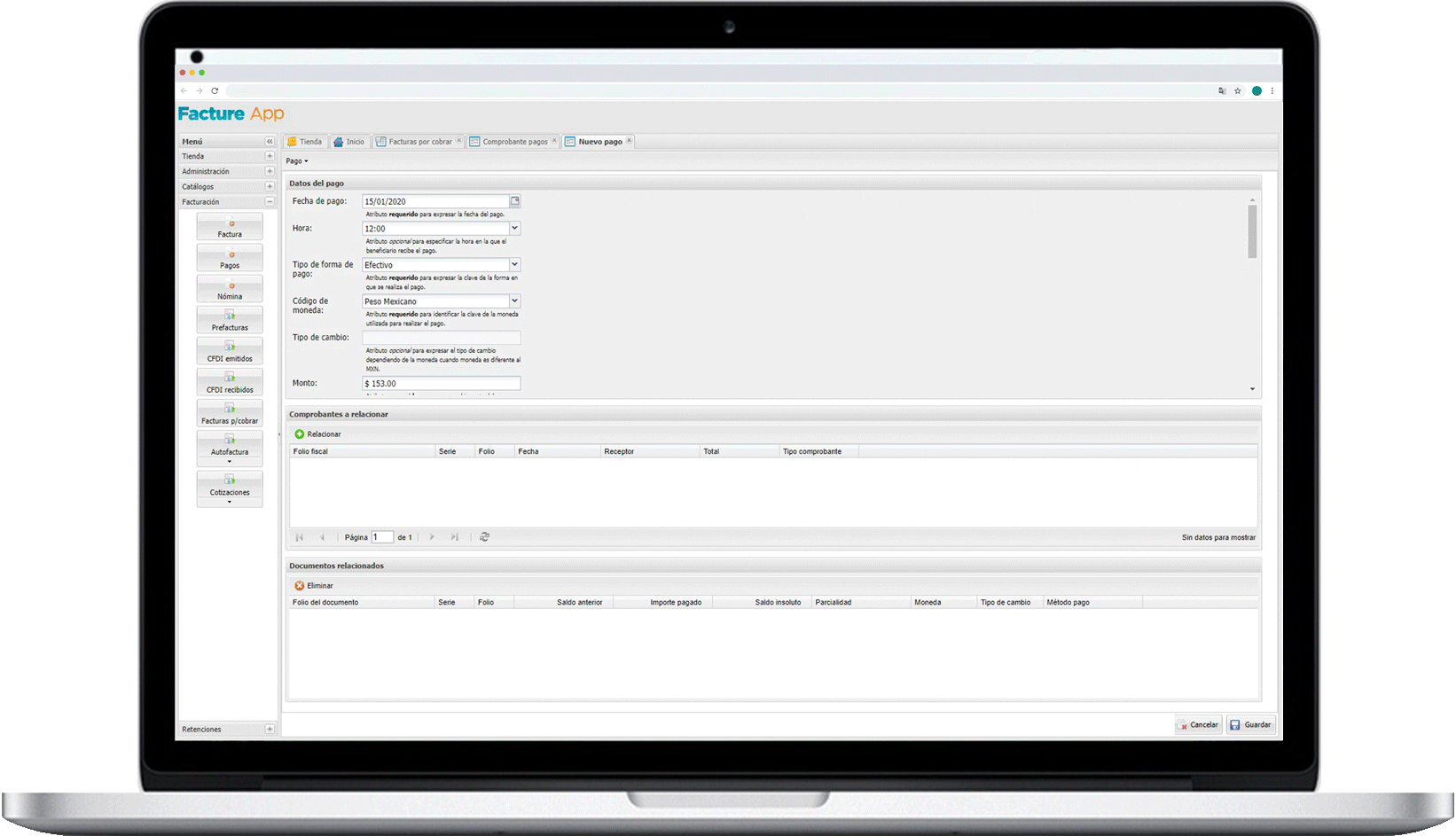Image resolution: width=1456 pixels, height=836 pixels.
Task: Open the Factura module in sidebar
Action: tap(230, 227)
